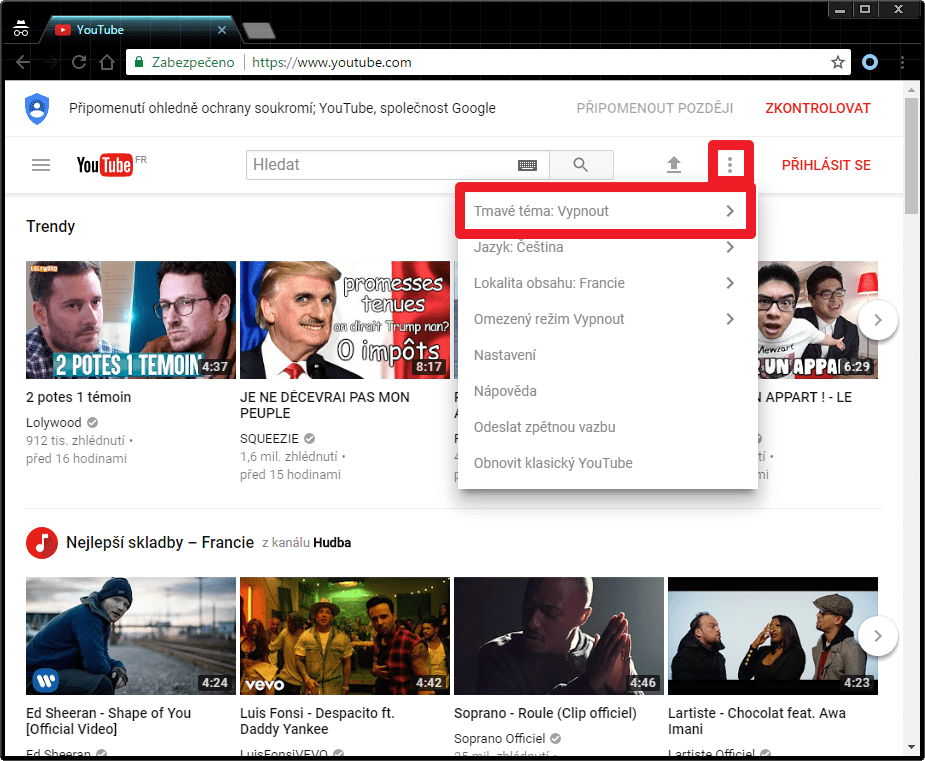The image size is (925, 761).
Task: Open the Ed Sheeran Shape of You thumbnail
Action: tap(131, 636)
